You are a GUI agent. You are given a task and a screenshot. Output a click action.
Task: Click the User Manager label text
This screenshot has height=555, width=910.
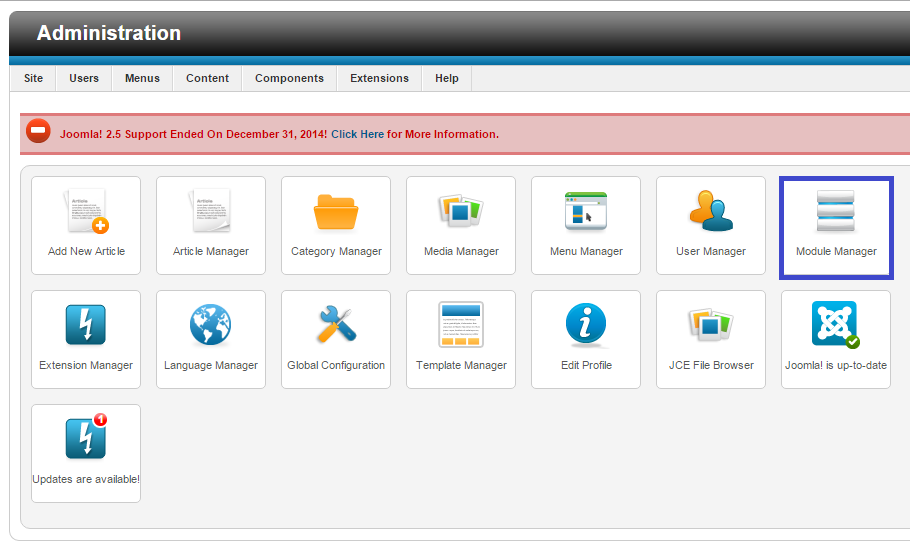[711, 251]
